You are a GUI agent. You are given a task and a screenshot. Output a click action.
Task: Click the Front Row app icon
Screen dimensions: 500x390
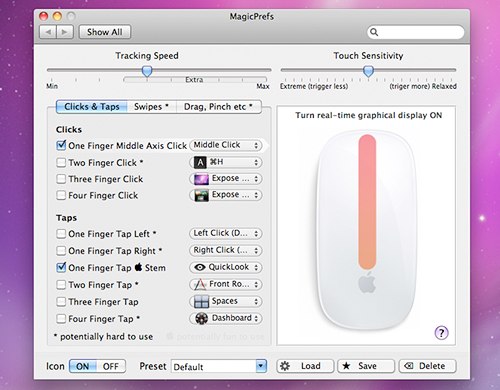[x=200, y=284]
